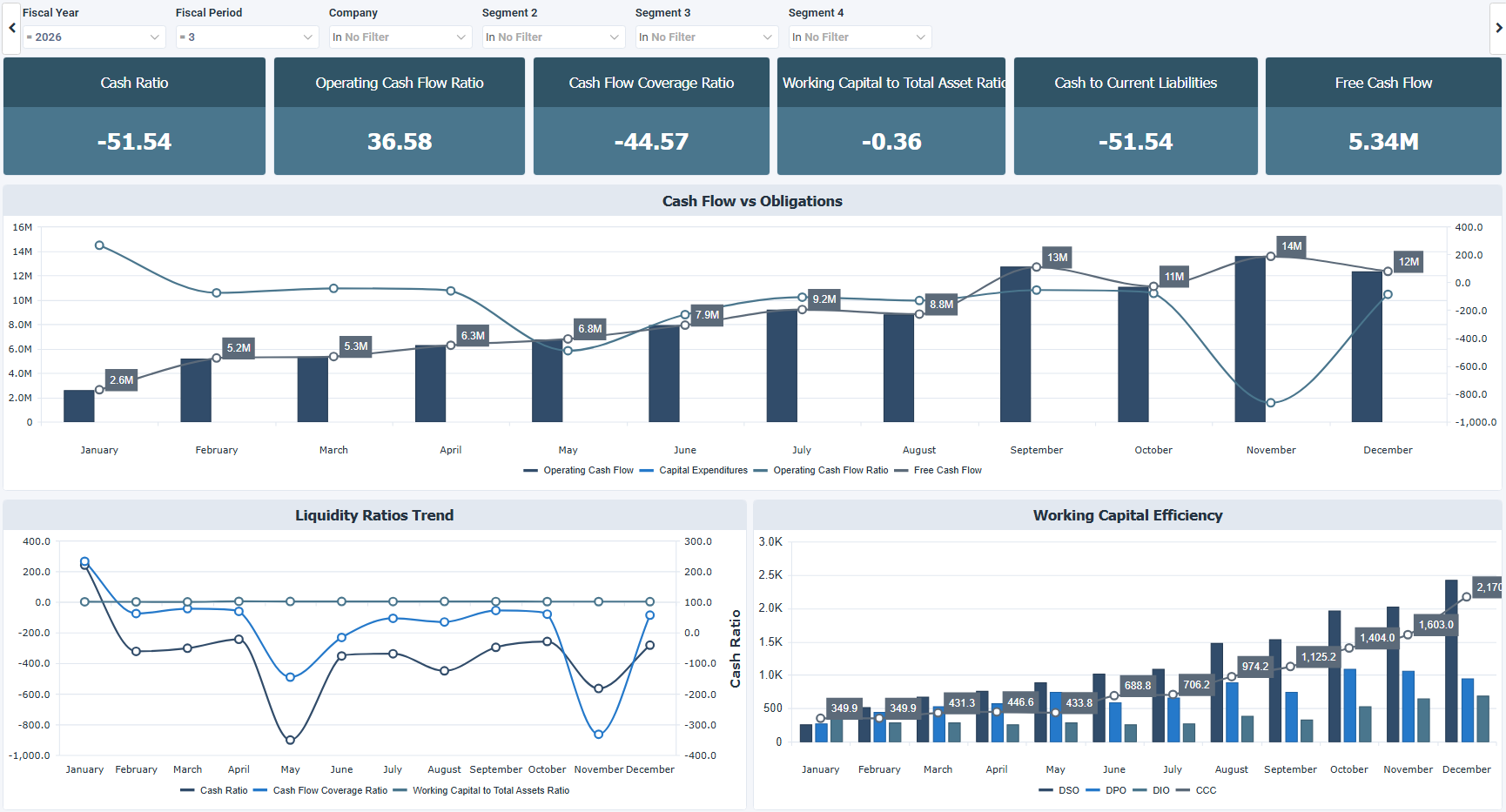Toggle Operating Cash Flow legend entry
The width and height of the screenshot is (1506, 812).
point(579,471)
